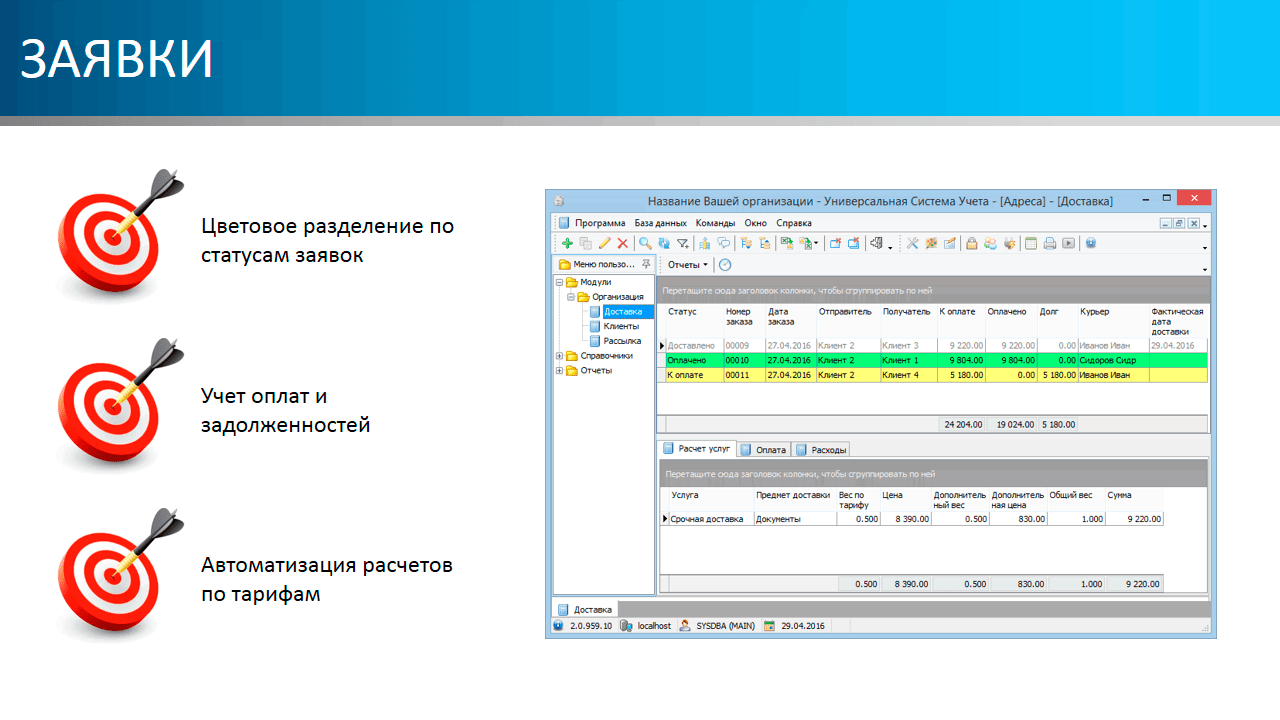Click the Refresh data toolbar icon
The width and height of the screenshot is (1280, 720).
click(x=664, y=243)
